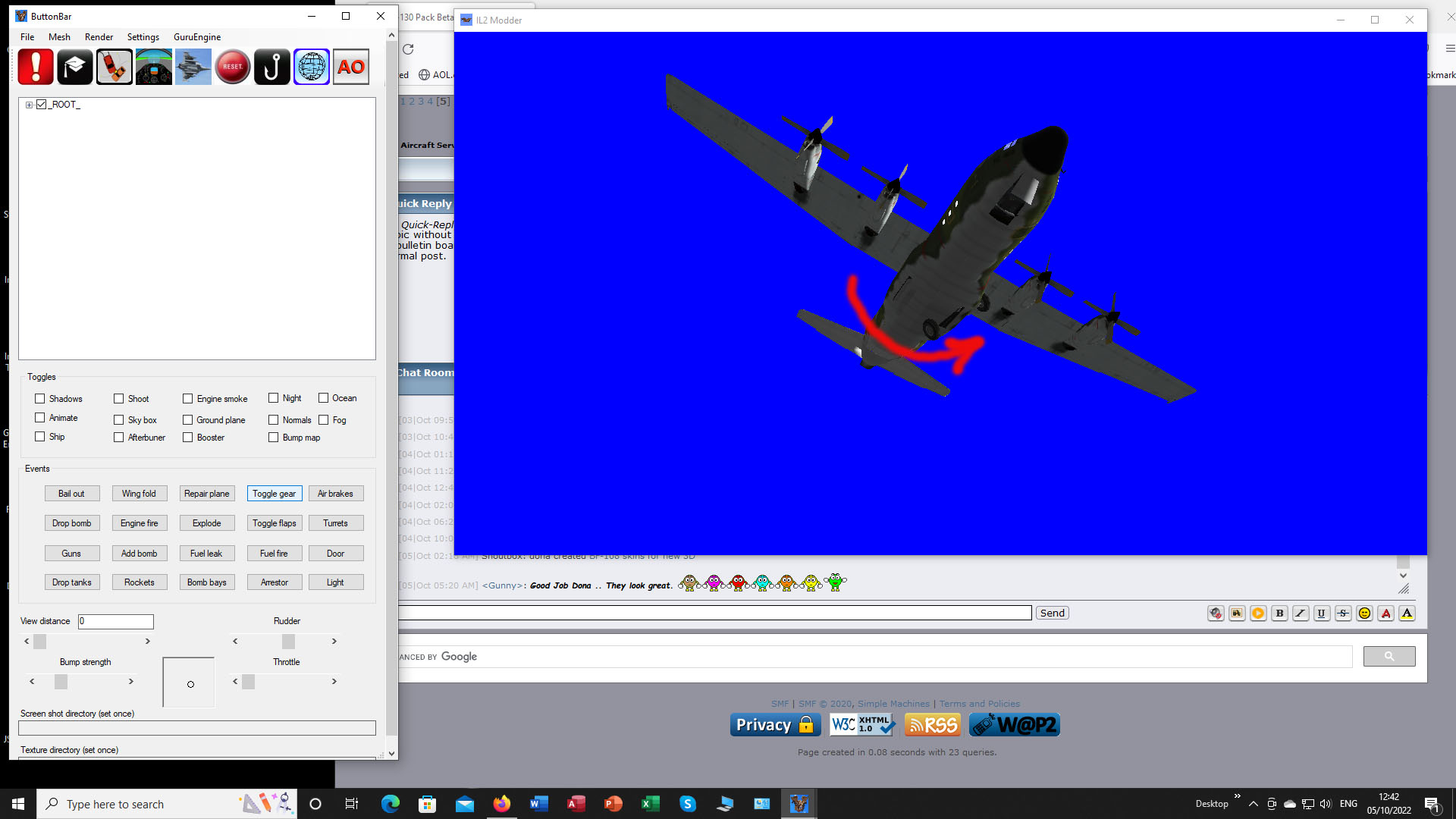Select the hook icon in toolbar

click(x=271, y=67)
